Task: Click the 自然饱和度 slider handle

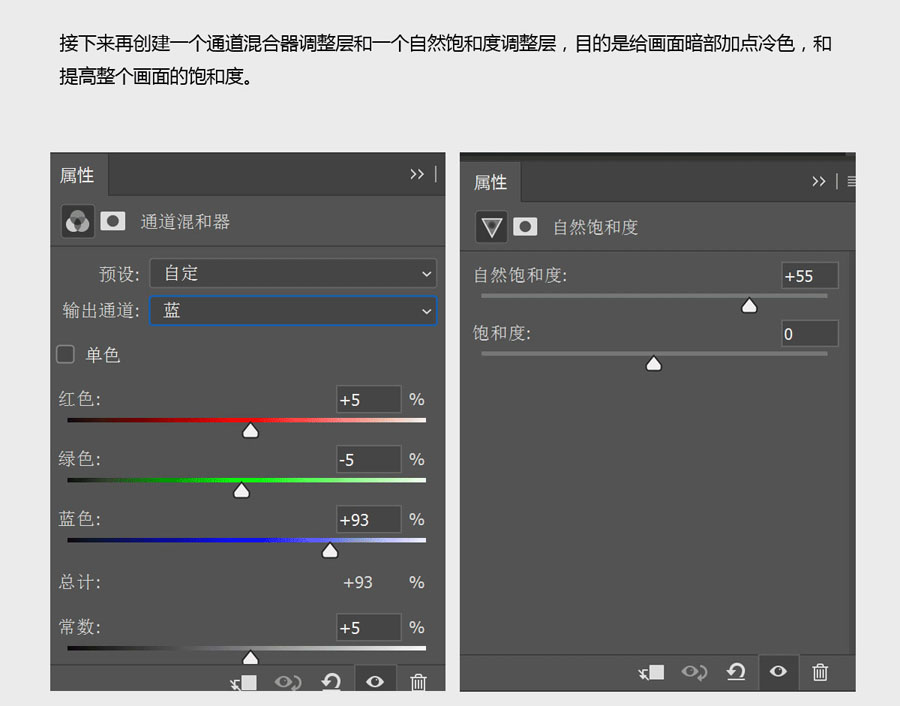Action: (749, 306)
